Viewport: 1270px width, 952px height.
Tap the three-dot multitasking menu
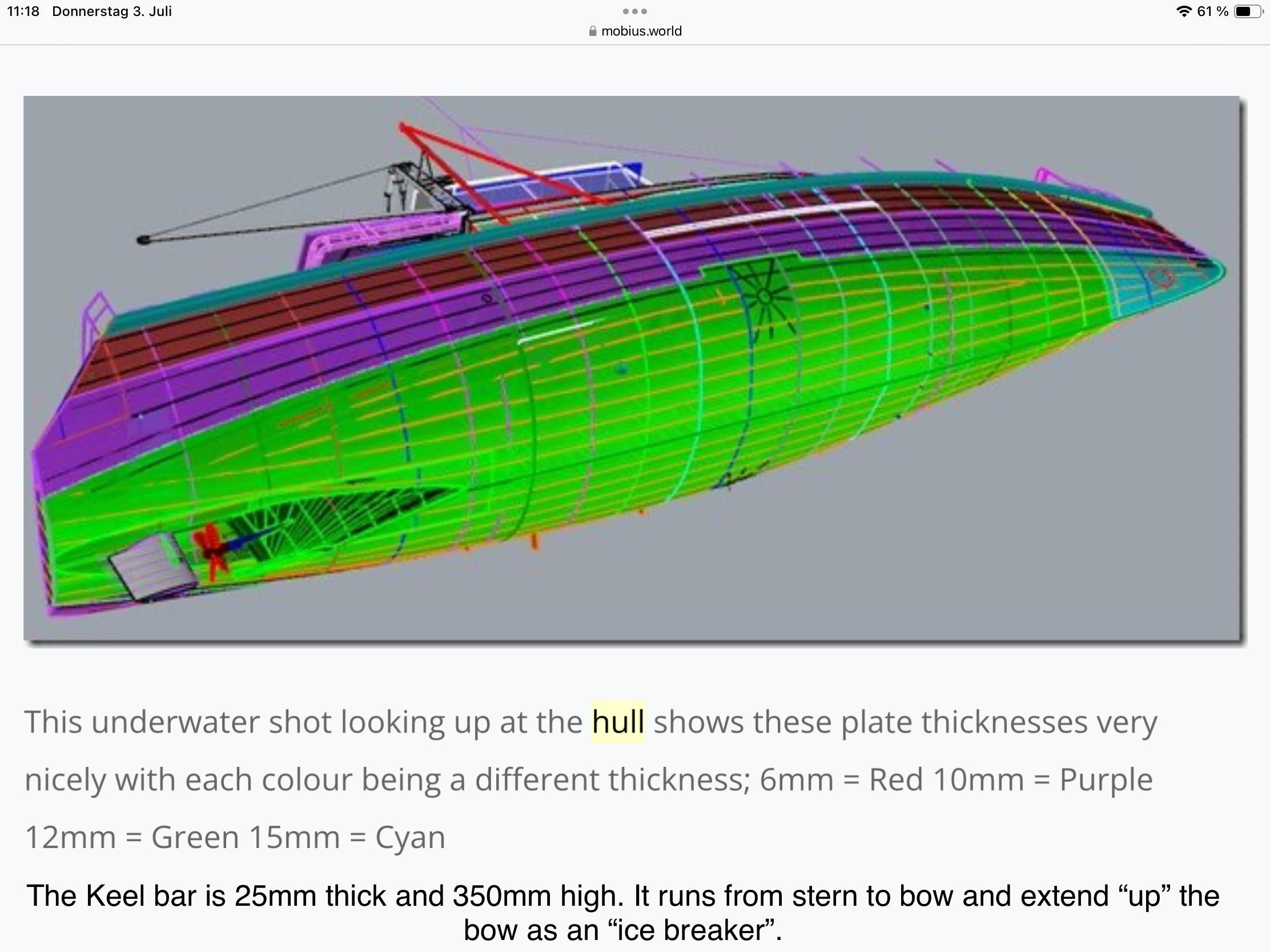634,11
